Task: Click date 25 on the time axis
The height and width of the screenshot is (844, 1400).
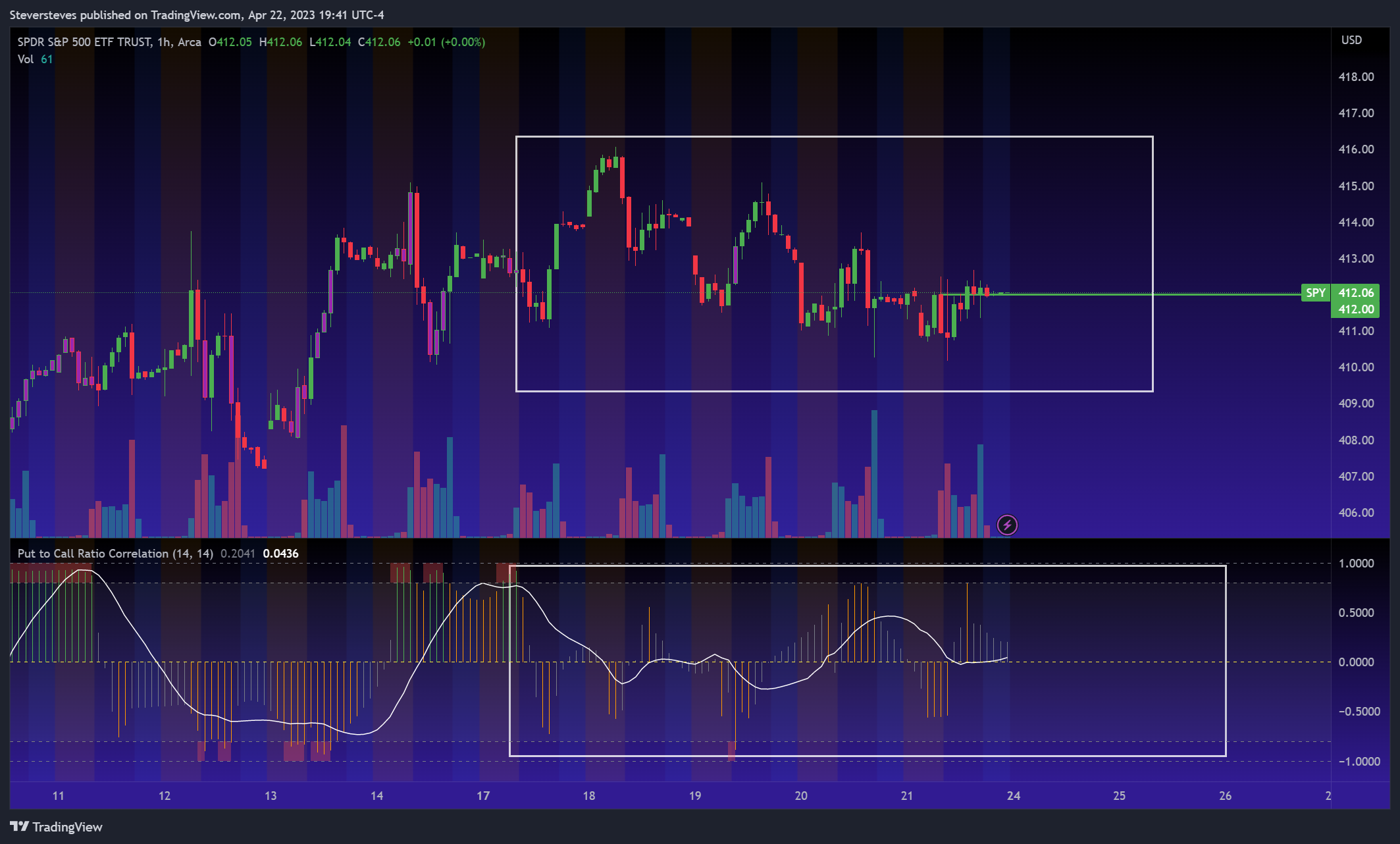Action: [x=1120, y=796]
